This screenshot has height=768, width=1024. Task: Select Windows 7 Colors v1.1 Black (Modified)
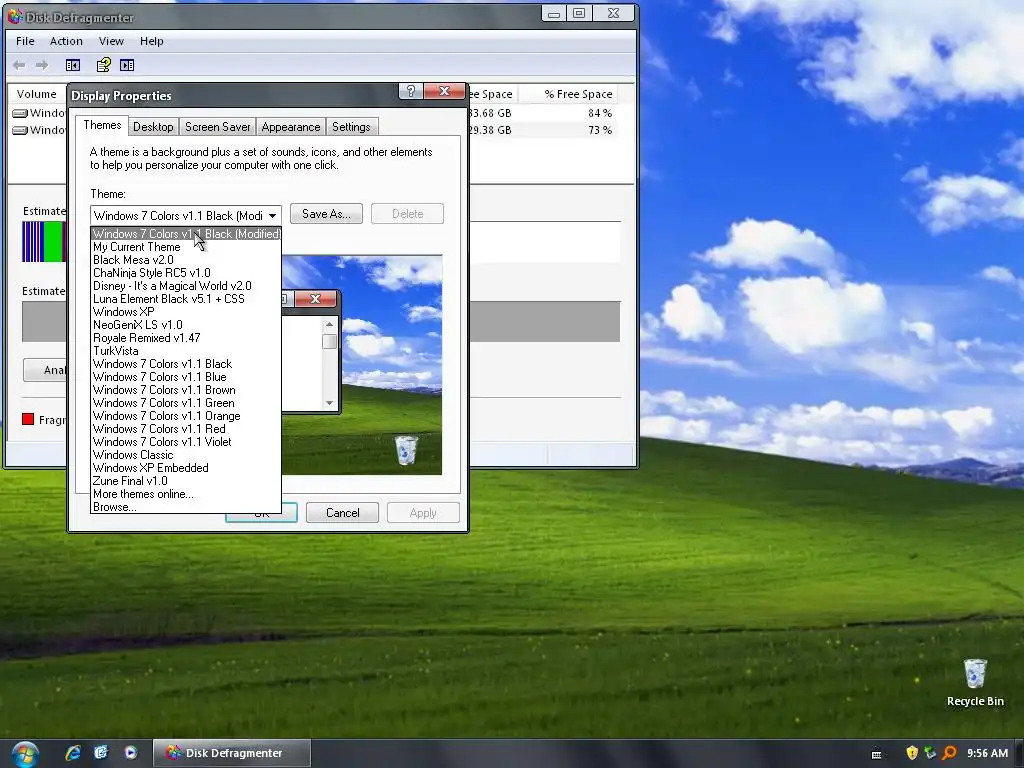[x=185, y=234]
